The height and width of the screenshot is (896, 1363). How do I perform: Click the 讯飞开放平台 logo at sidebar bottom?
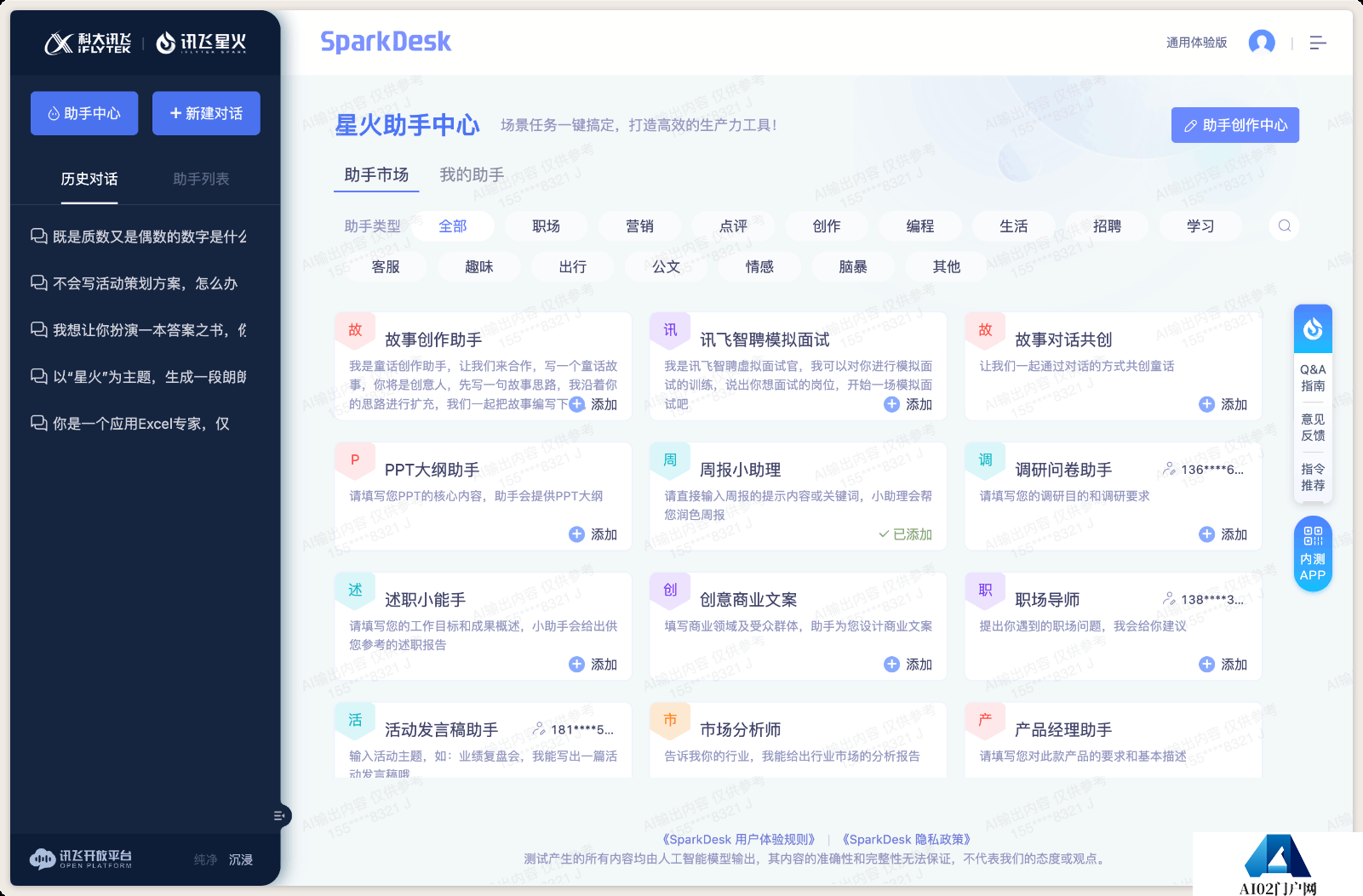(x=81, y=859)
